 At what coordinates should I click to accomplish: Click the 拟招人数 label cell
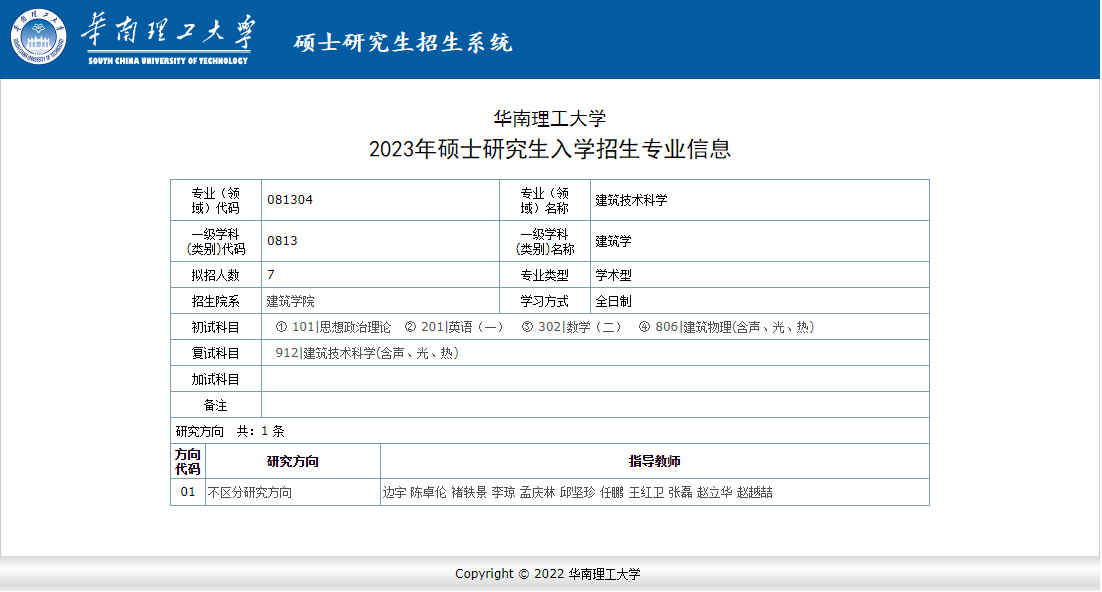pos(216,275)
